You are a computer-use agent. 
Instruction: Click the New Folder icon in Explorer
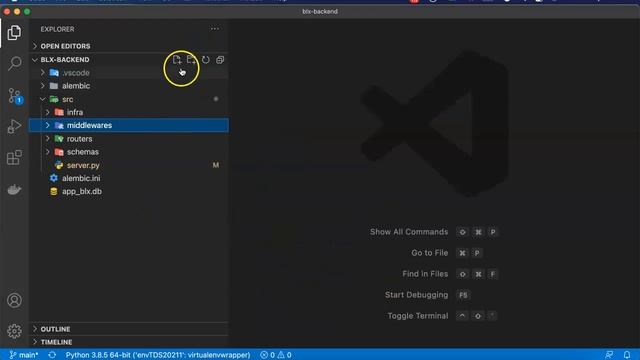pyautogui.click(x=191, y=60)
